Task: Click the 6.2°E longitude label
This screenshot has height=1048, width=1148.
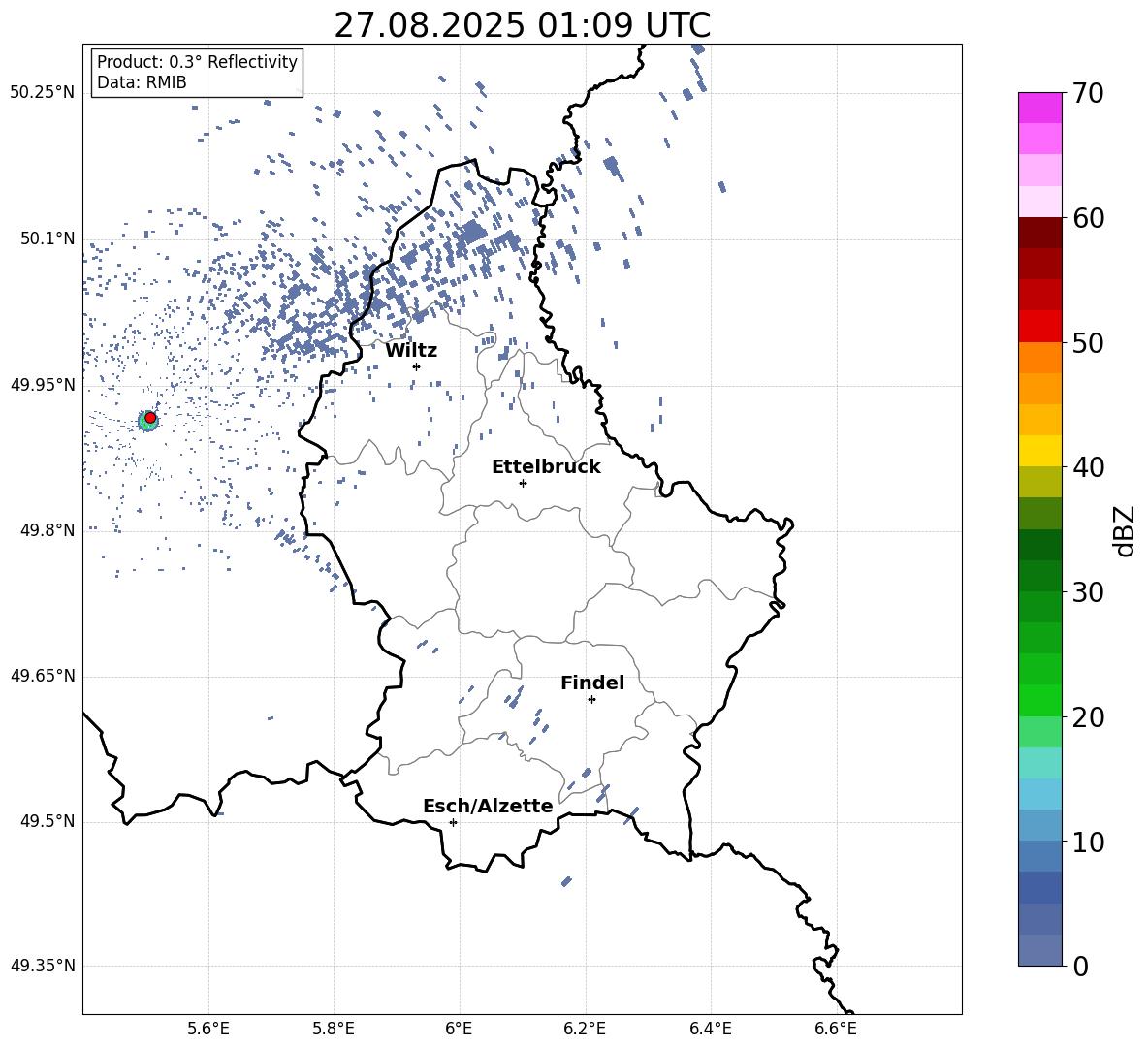Action: [585, 1029]
